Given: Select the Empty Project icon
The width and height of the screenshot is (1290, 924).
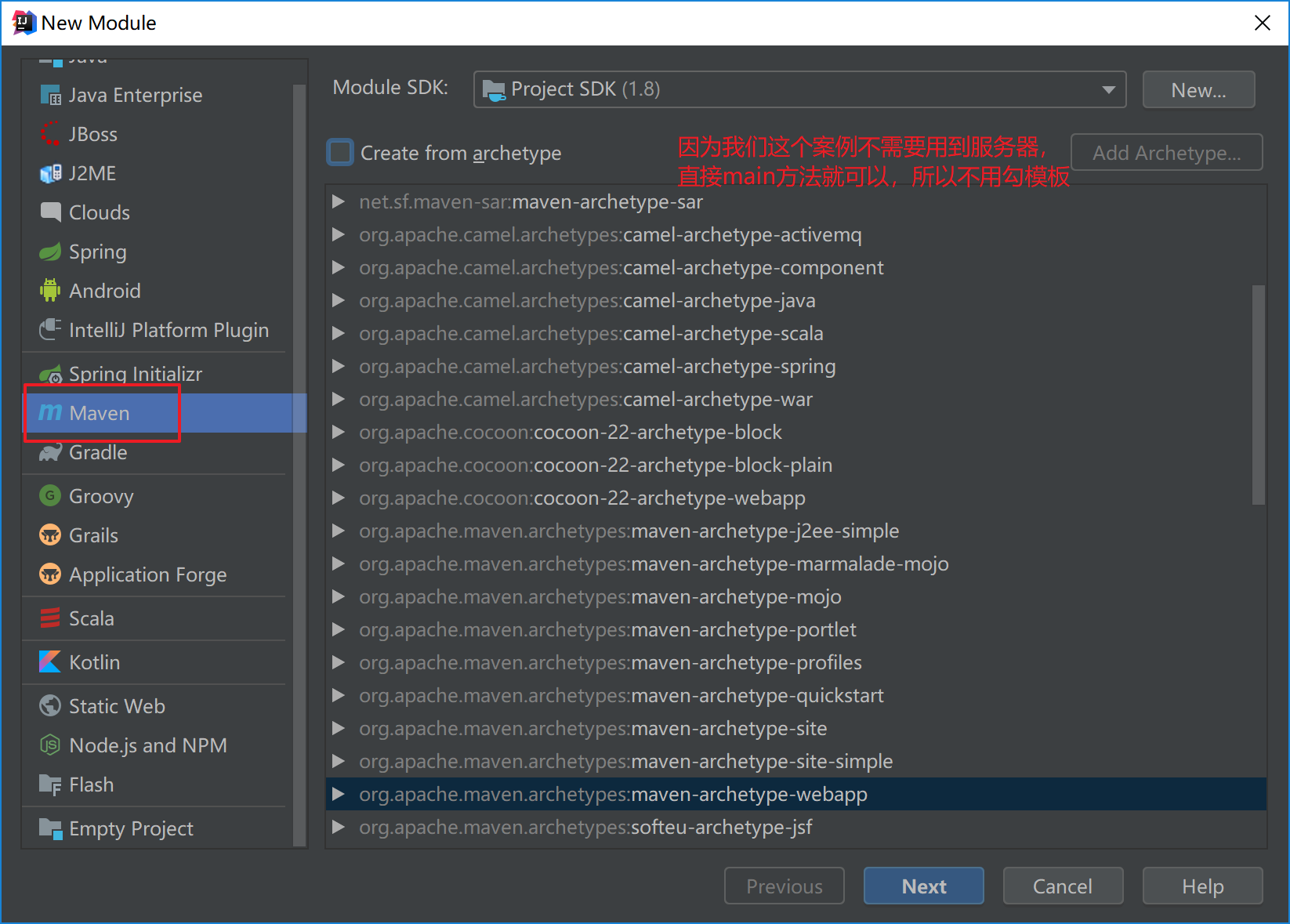Looking at the screenshot, I should tap(50, 828).
